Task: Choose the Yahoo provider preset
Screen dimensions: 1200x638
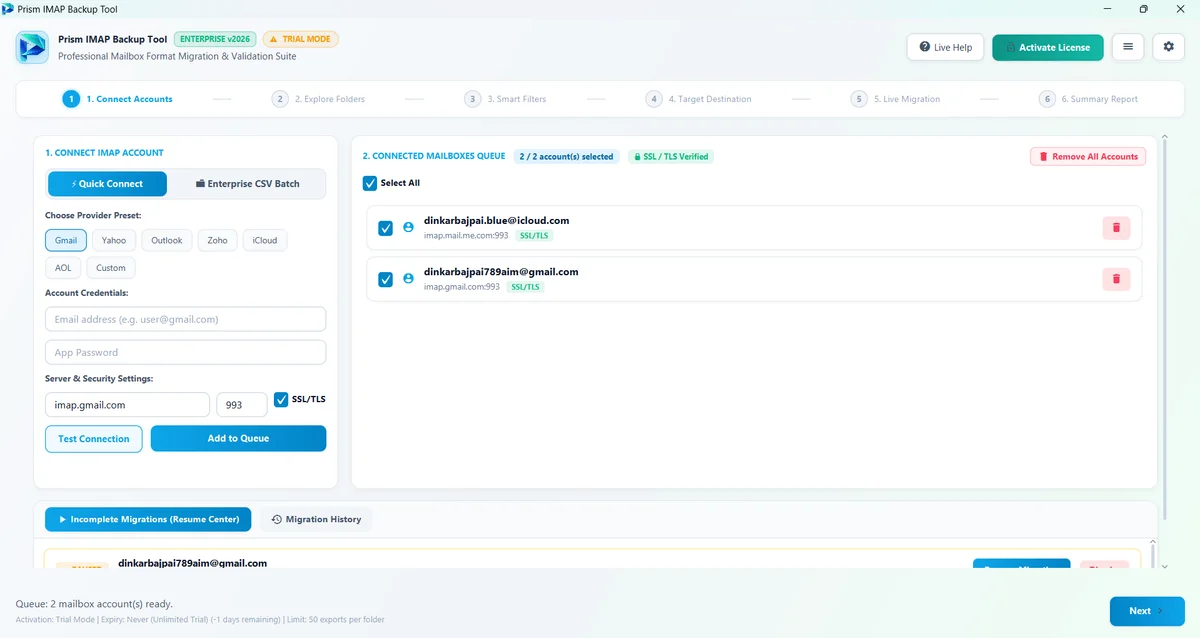Action: click(114, 240)
